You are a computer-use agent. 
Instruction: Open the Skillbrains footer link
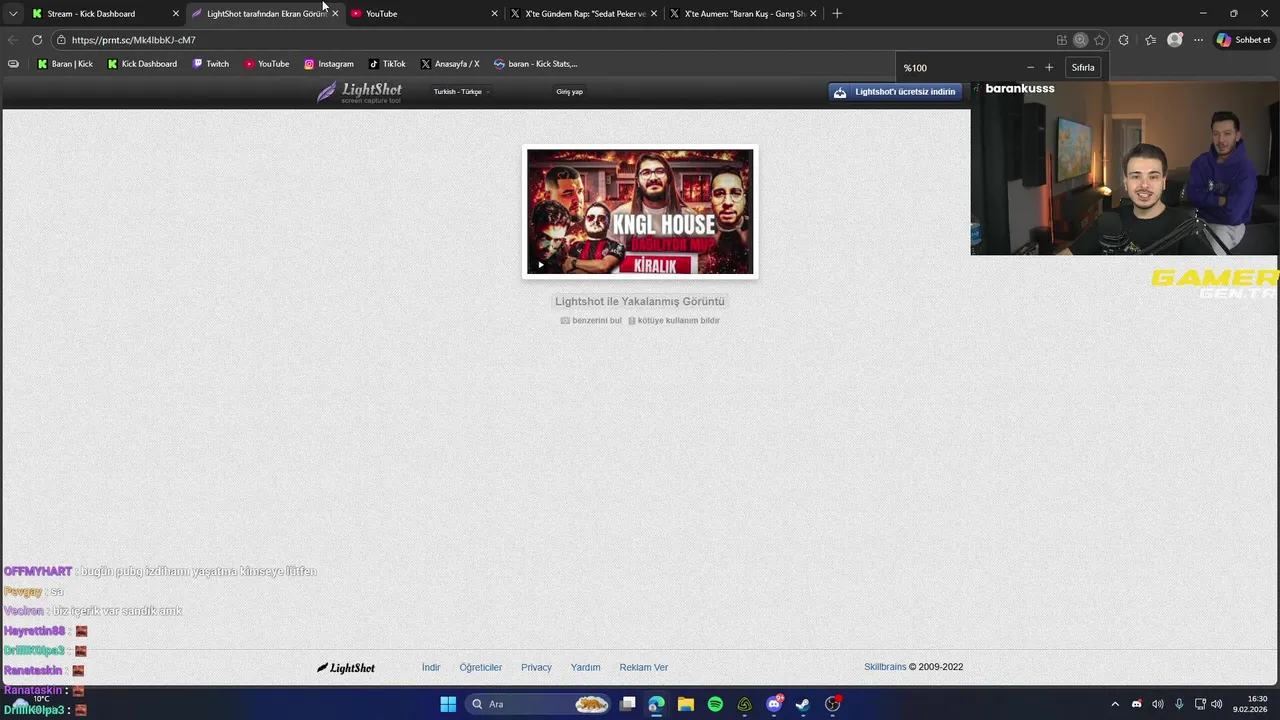(885, 667)
